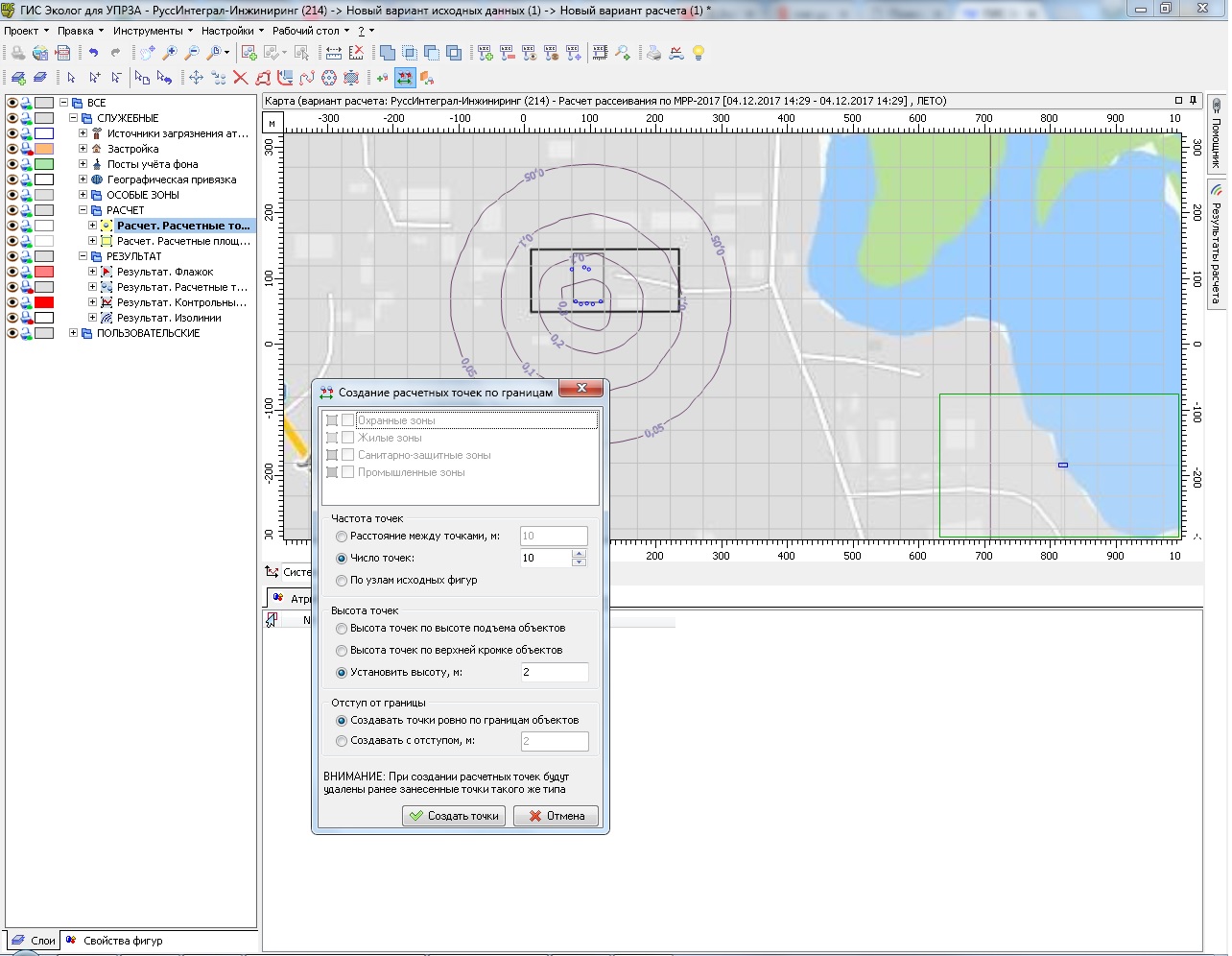Click the Отмена button in dialog
Image resolution: width=1232 pixels, height=956 pixels.
557,816
